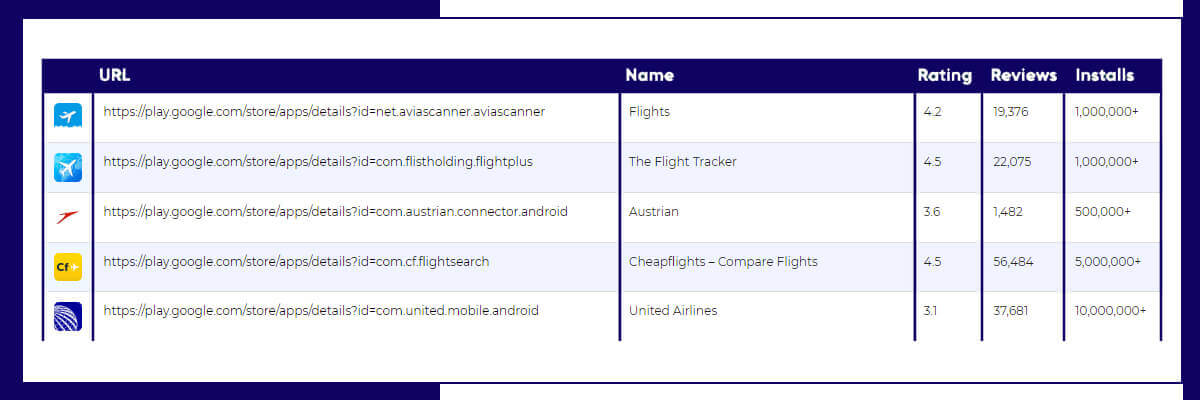Open the austrian connector android URL
The image size is (1200, 400).
click(x=335, y=212)
